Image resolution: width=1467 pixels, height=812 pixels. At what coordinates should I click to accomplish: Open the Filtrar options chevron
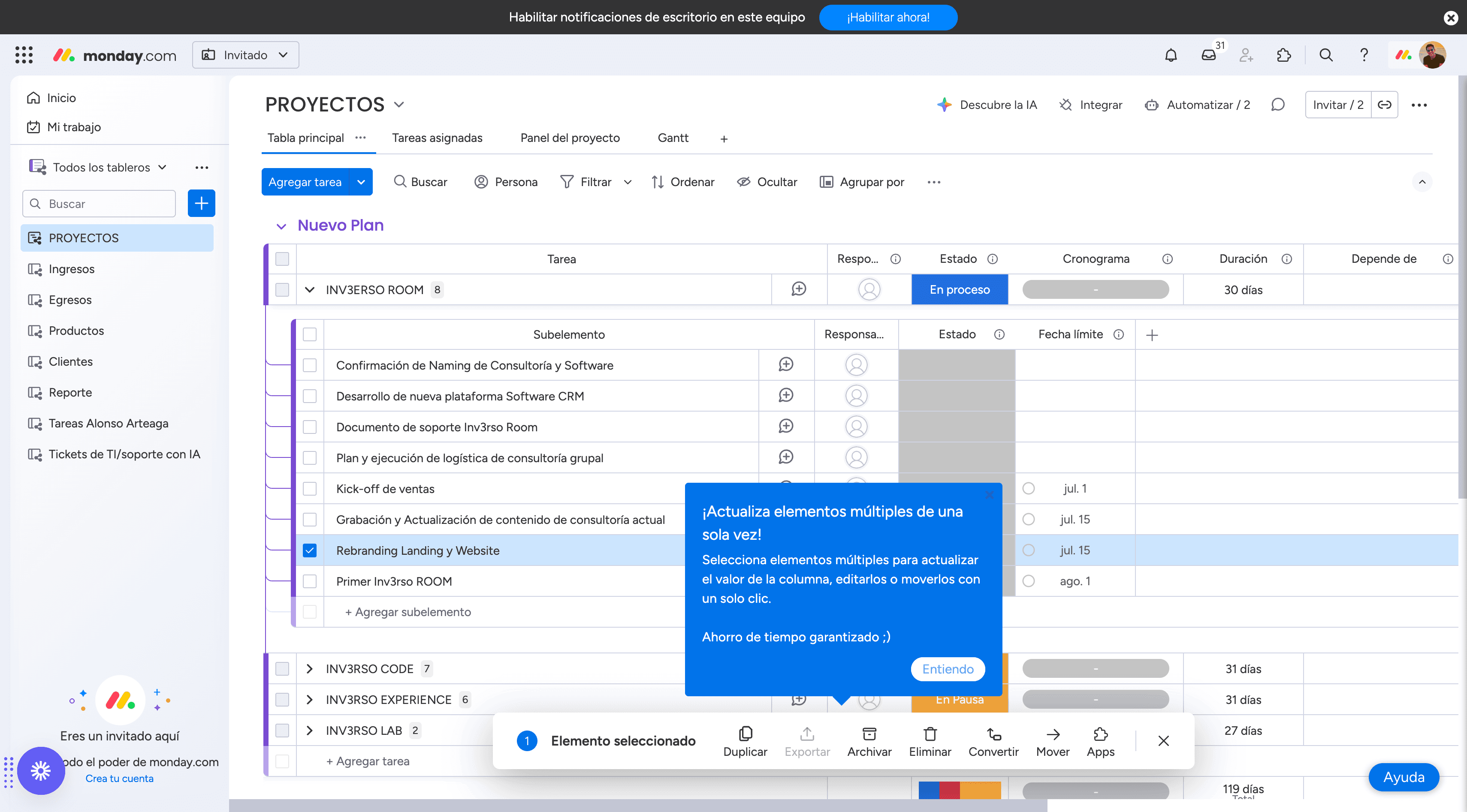[x=628, y=182]
